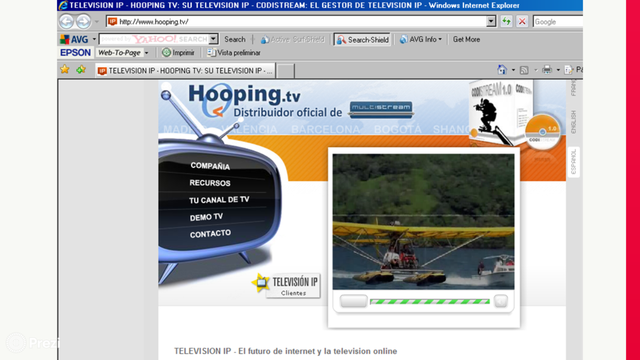Select the TELEVISION IP - HOOPING TV tab

tap(185, 71)
